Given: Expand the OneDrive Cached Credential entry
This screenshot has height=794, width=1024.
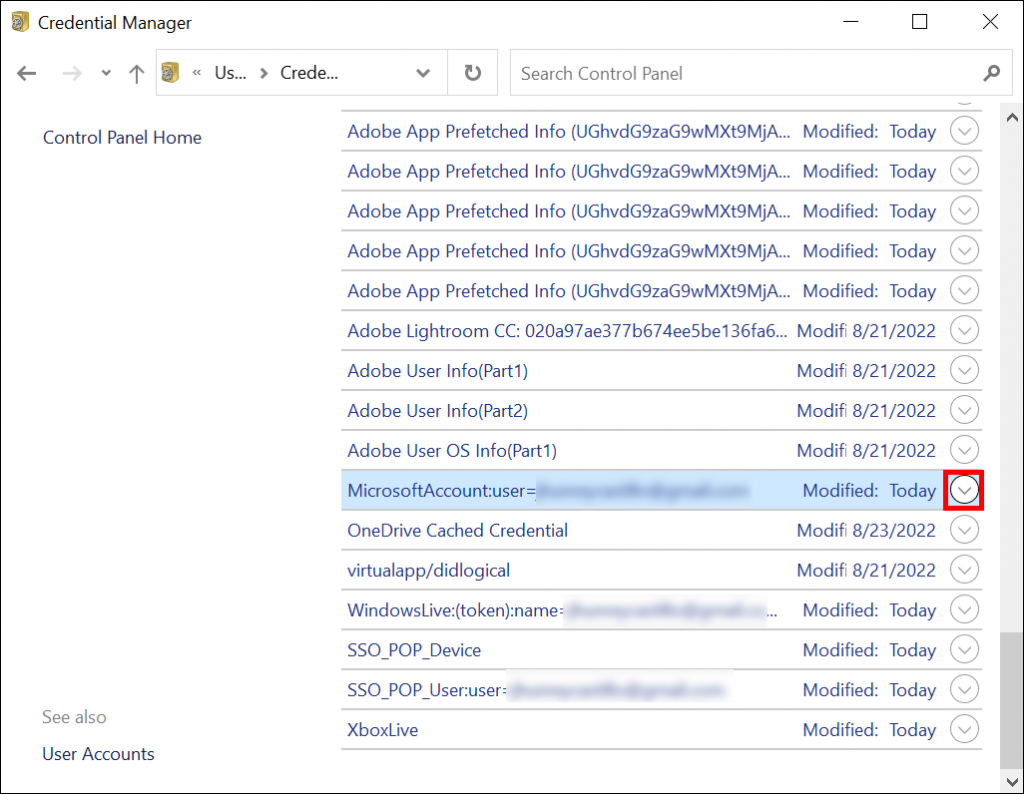Looking at the screenshot, I should [963, 530].
